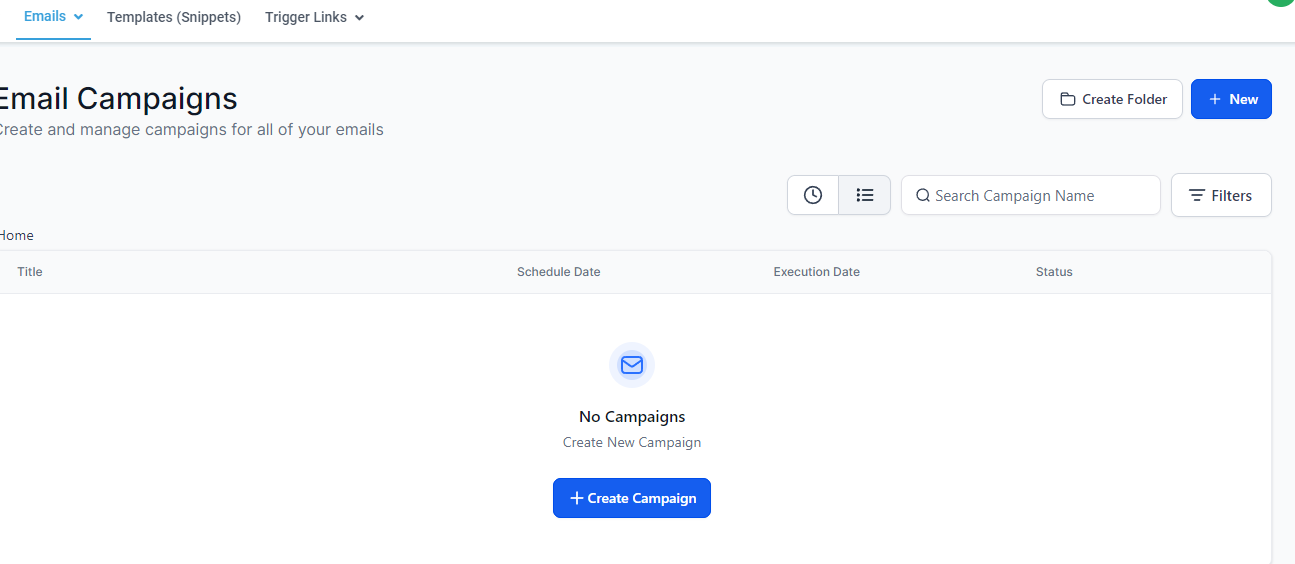Click the magnifier icon in search box
This screenshot has height=564, width=1295.
click(923, 196)
